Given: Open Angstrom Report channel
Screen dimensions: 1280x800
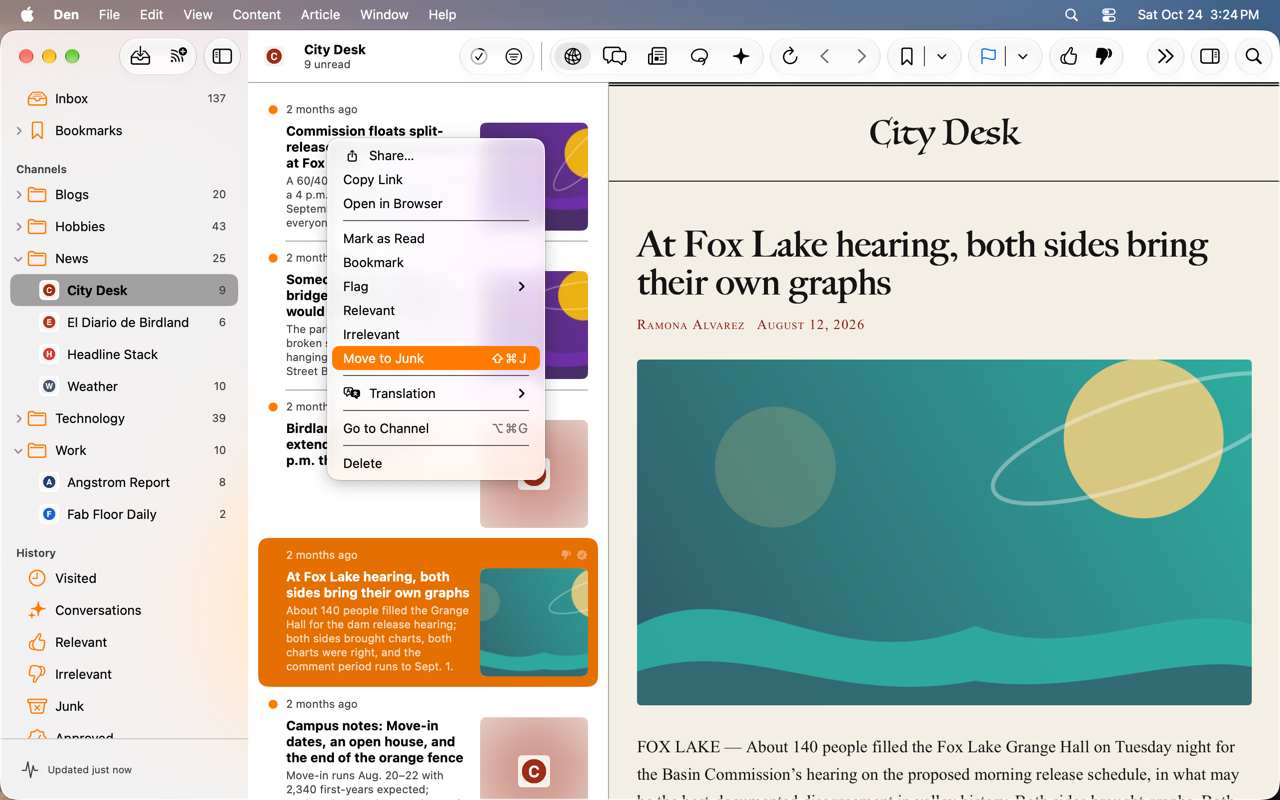Looking at the screenshot, I should coord(124,482).
